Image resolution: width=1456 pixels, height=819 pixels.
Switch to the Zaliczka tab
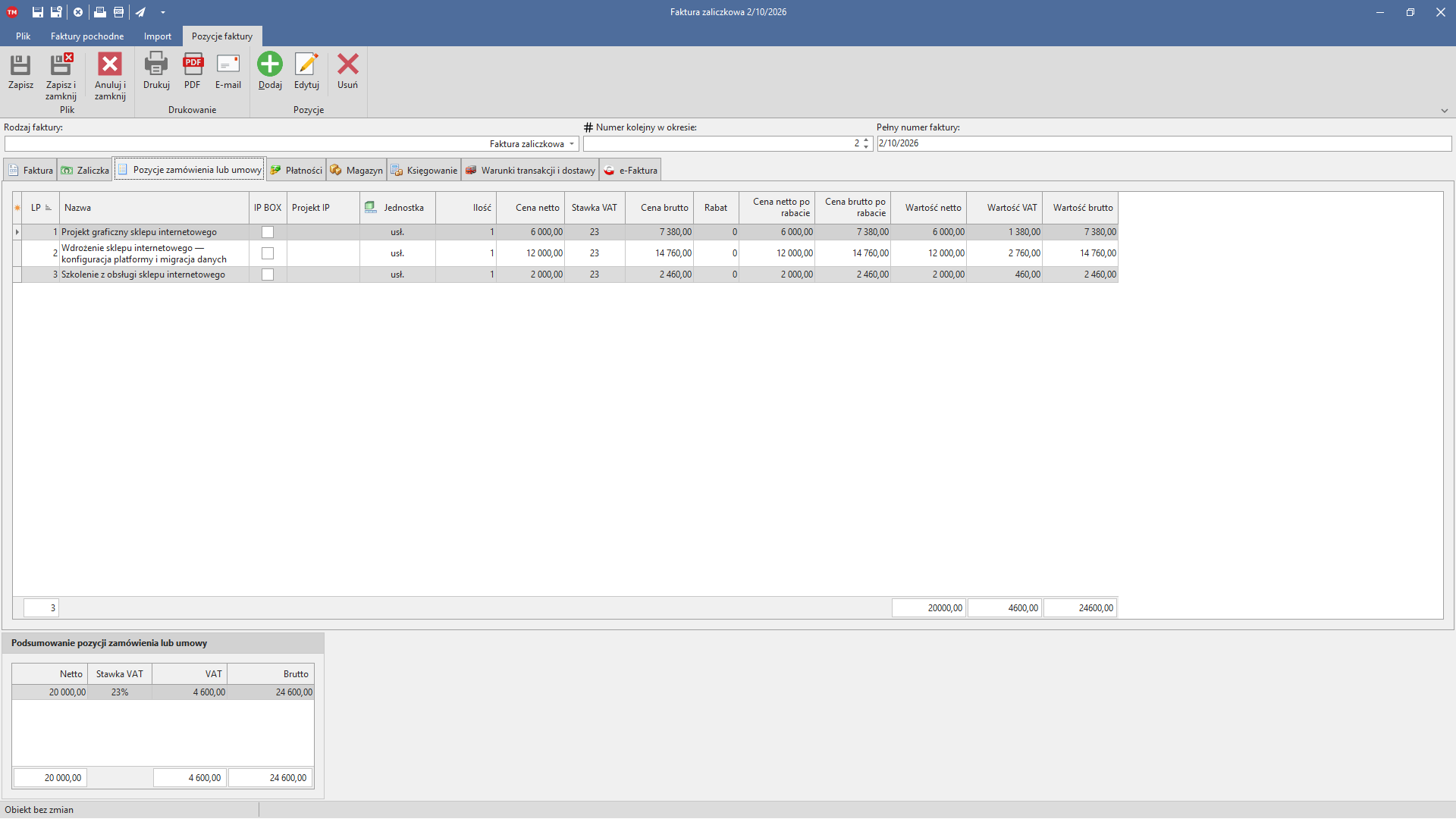(x=86, y=171)
